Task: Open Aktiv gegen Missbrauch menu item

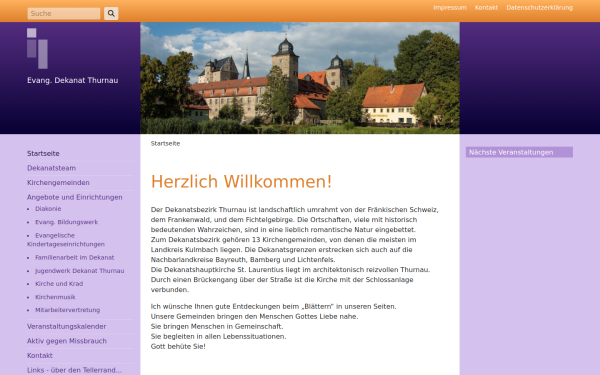Action: (67, 341)
